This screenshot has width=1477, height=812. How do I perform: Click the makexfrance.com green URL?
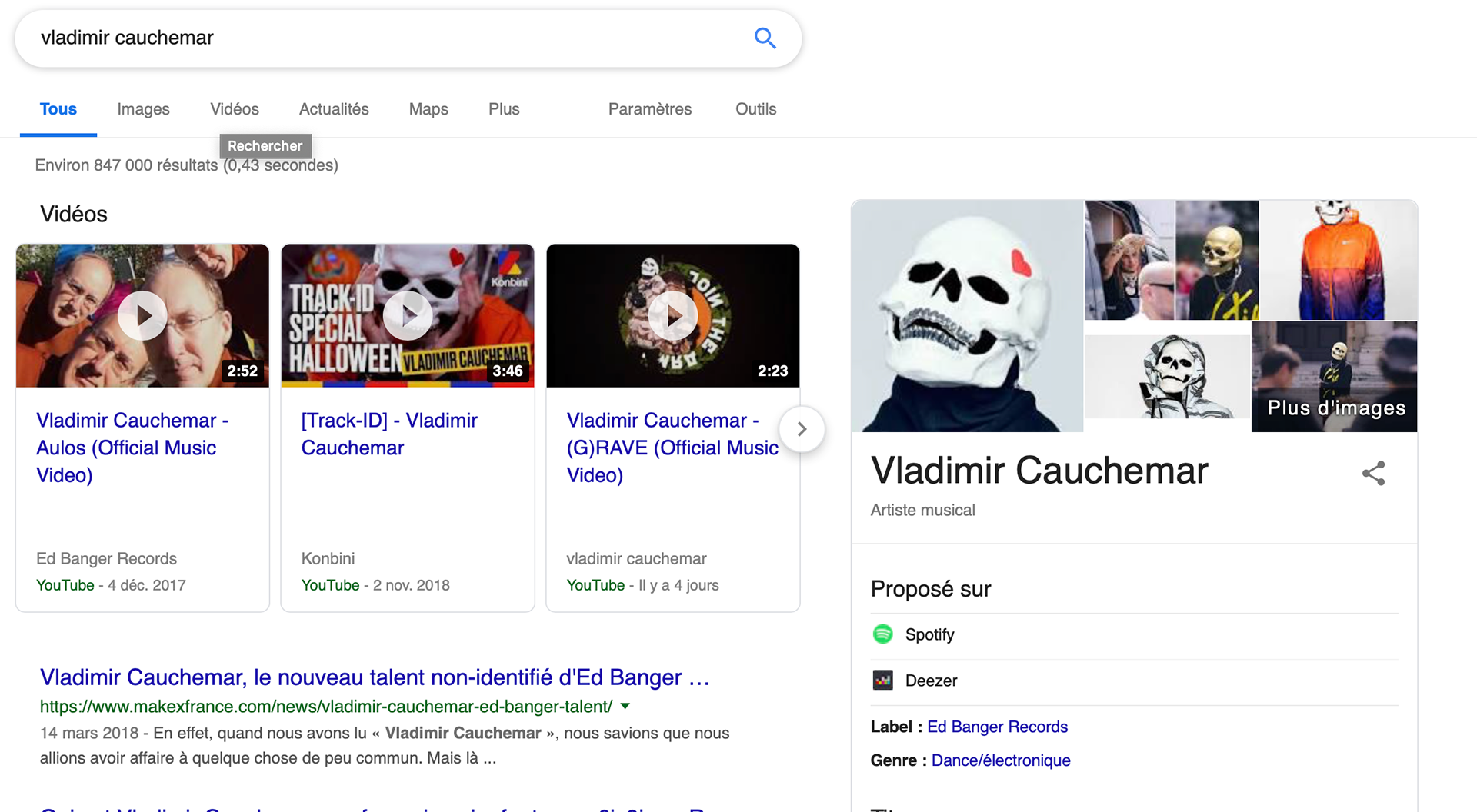[326, 706]
